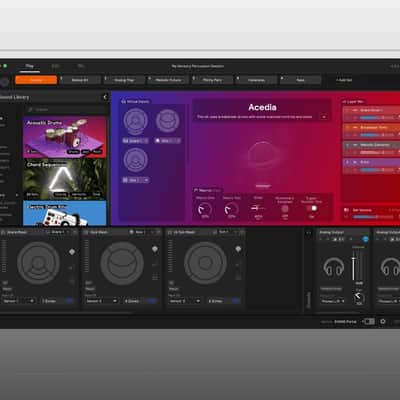Screen dimensions: 400x400
Task: Click the Sound Library search field
Action: point(65,109)
